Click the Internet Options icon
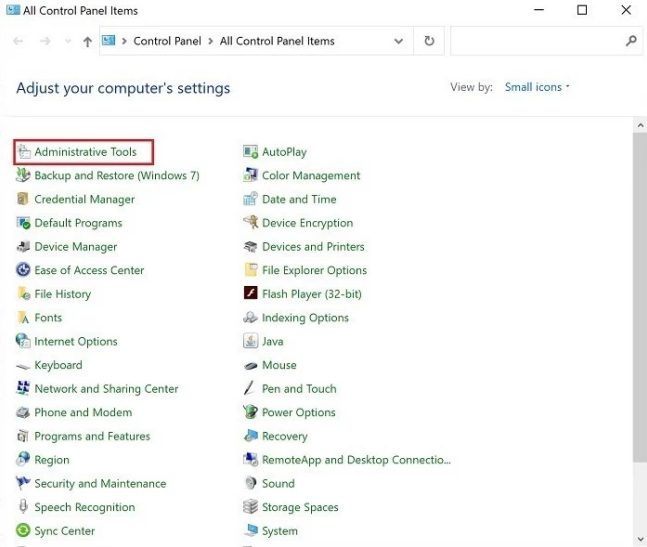Screen dimensions: 647x547 pos(23,341)
